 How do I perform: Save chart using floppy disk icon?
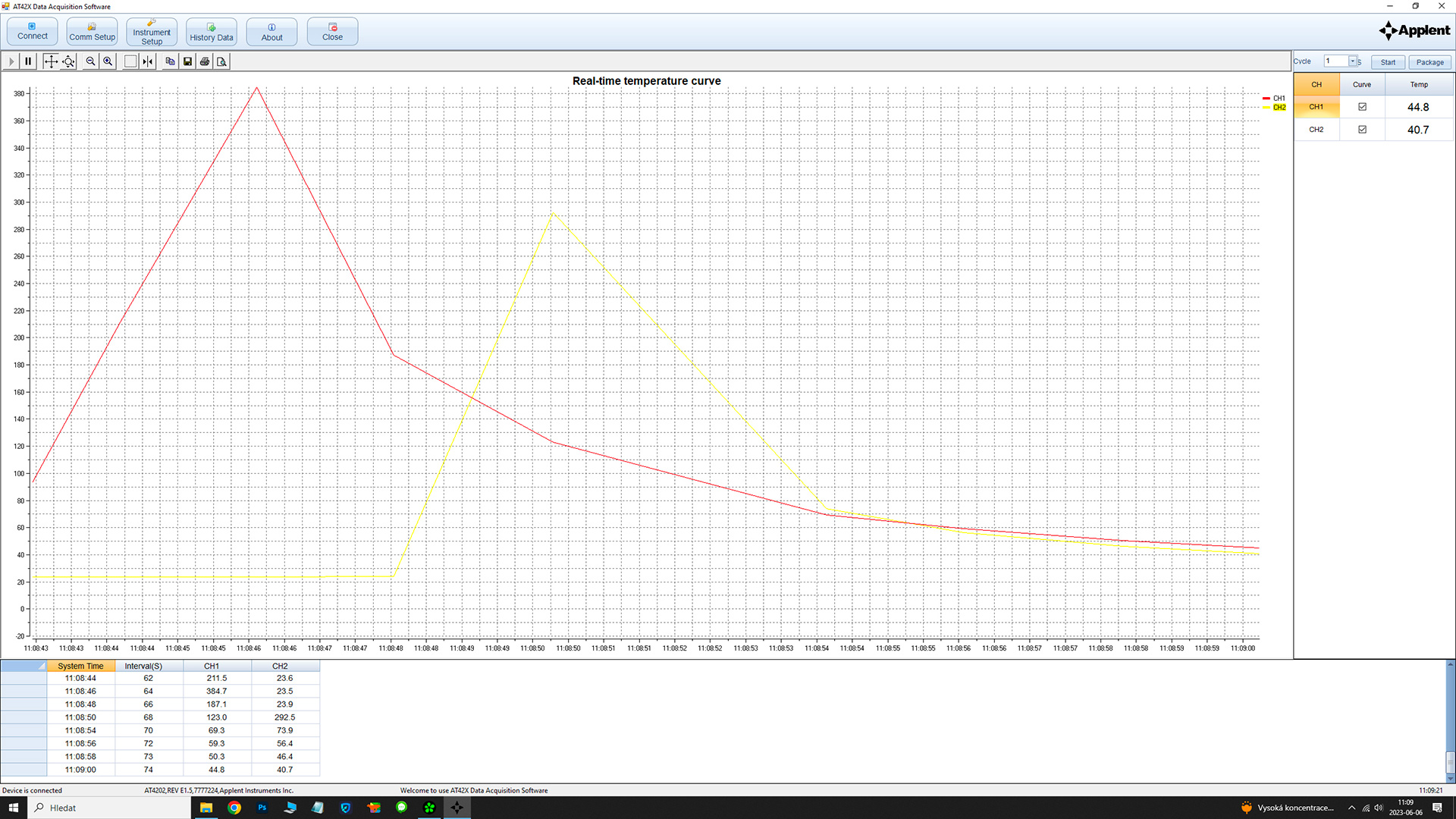[x=187, y=61]
